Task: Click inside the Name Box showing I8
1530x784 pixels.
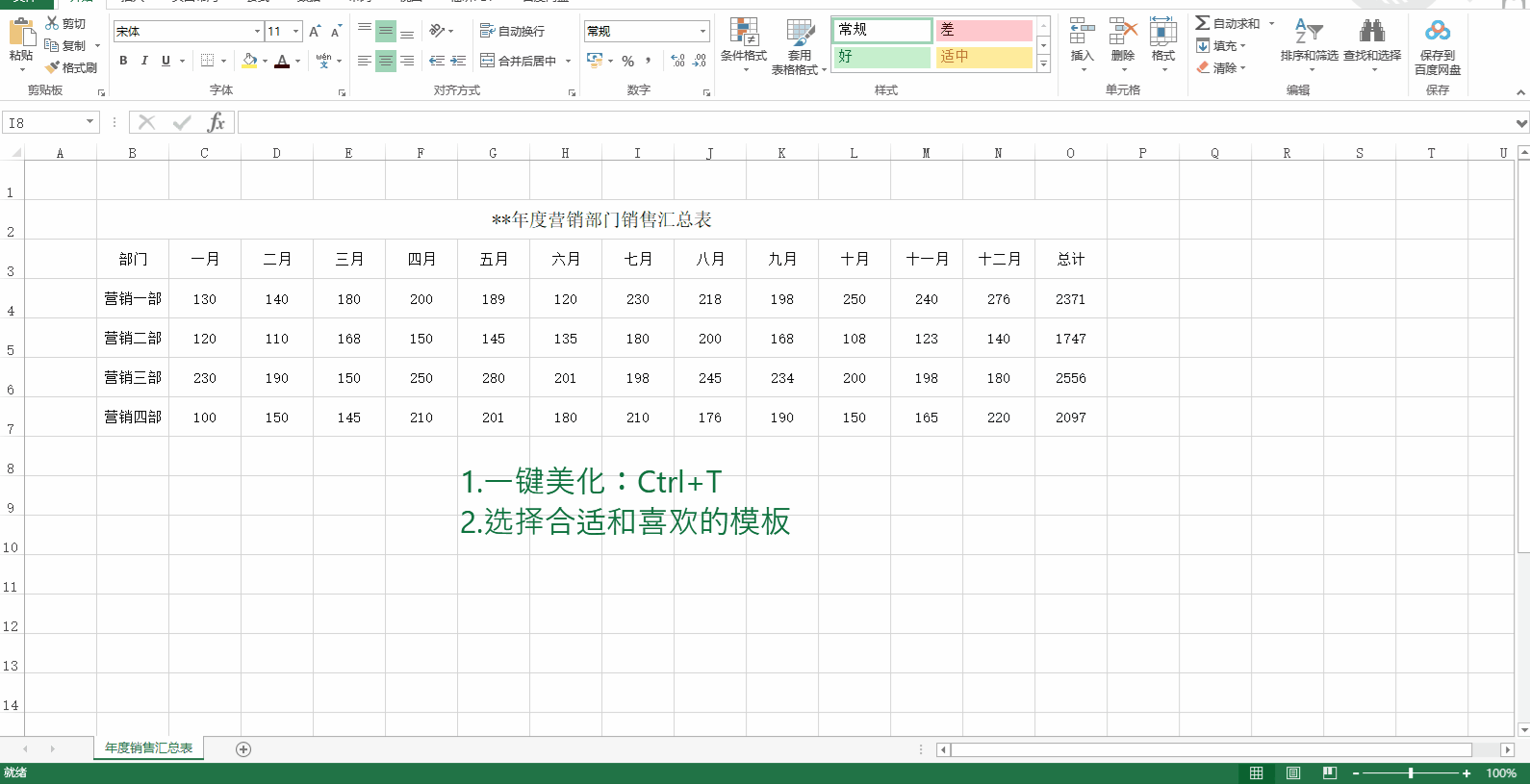Action: 43,122
